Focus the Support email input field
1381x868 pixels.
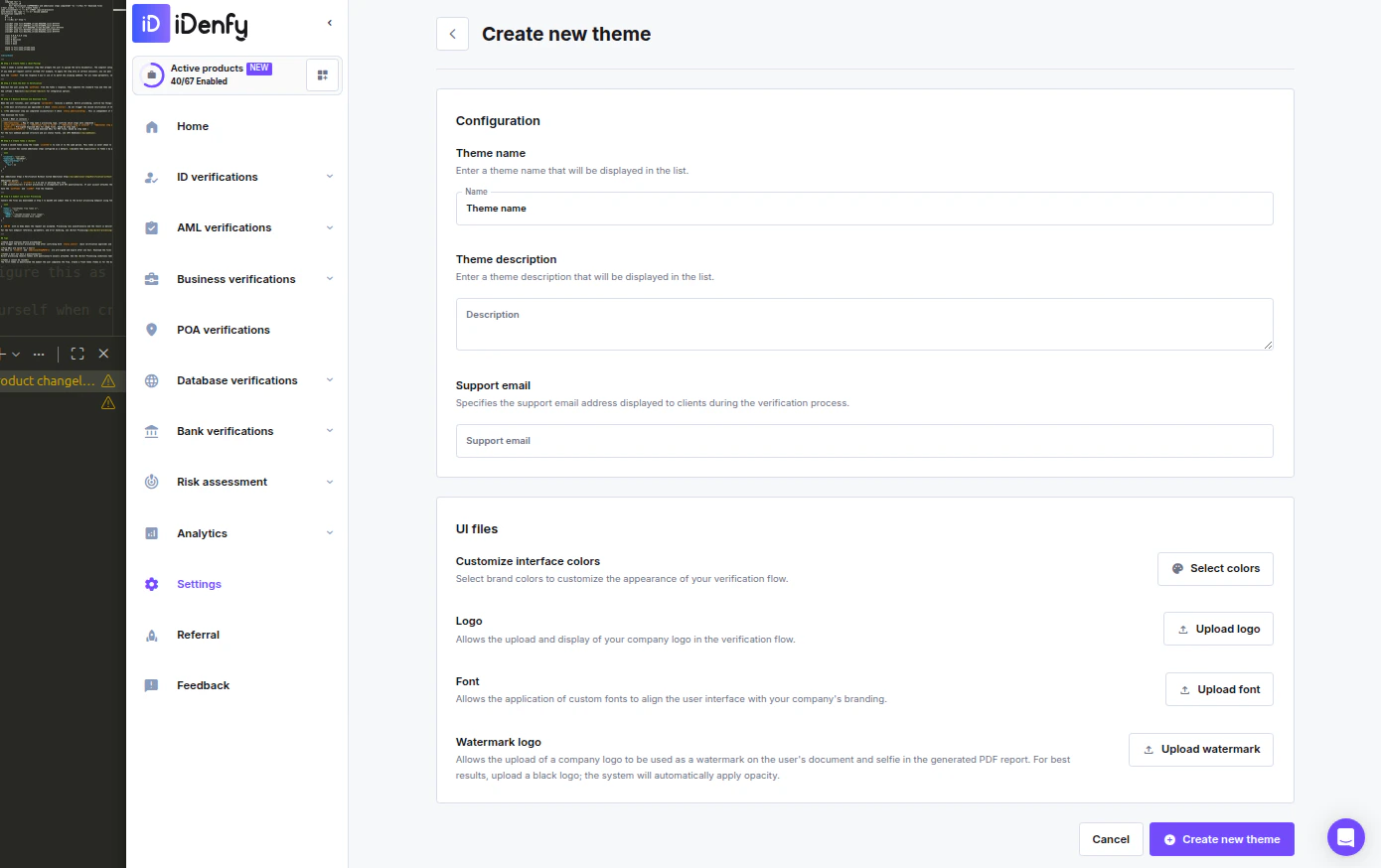coord(864,441)
